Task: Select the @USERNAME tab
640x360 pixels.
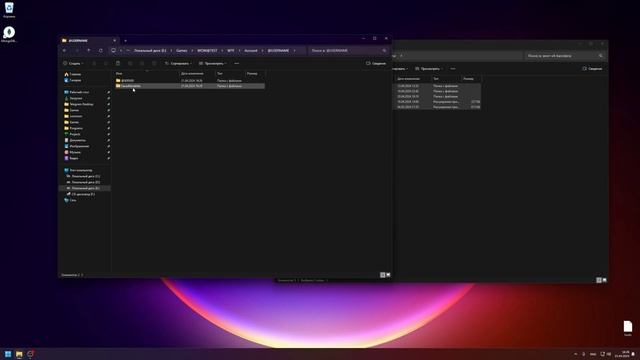Action: [x=87, y=41]
